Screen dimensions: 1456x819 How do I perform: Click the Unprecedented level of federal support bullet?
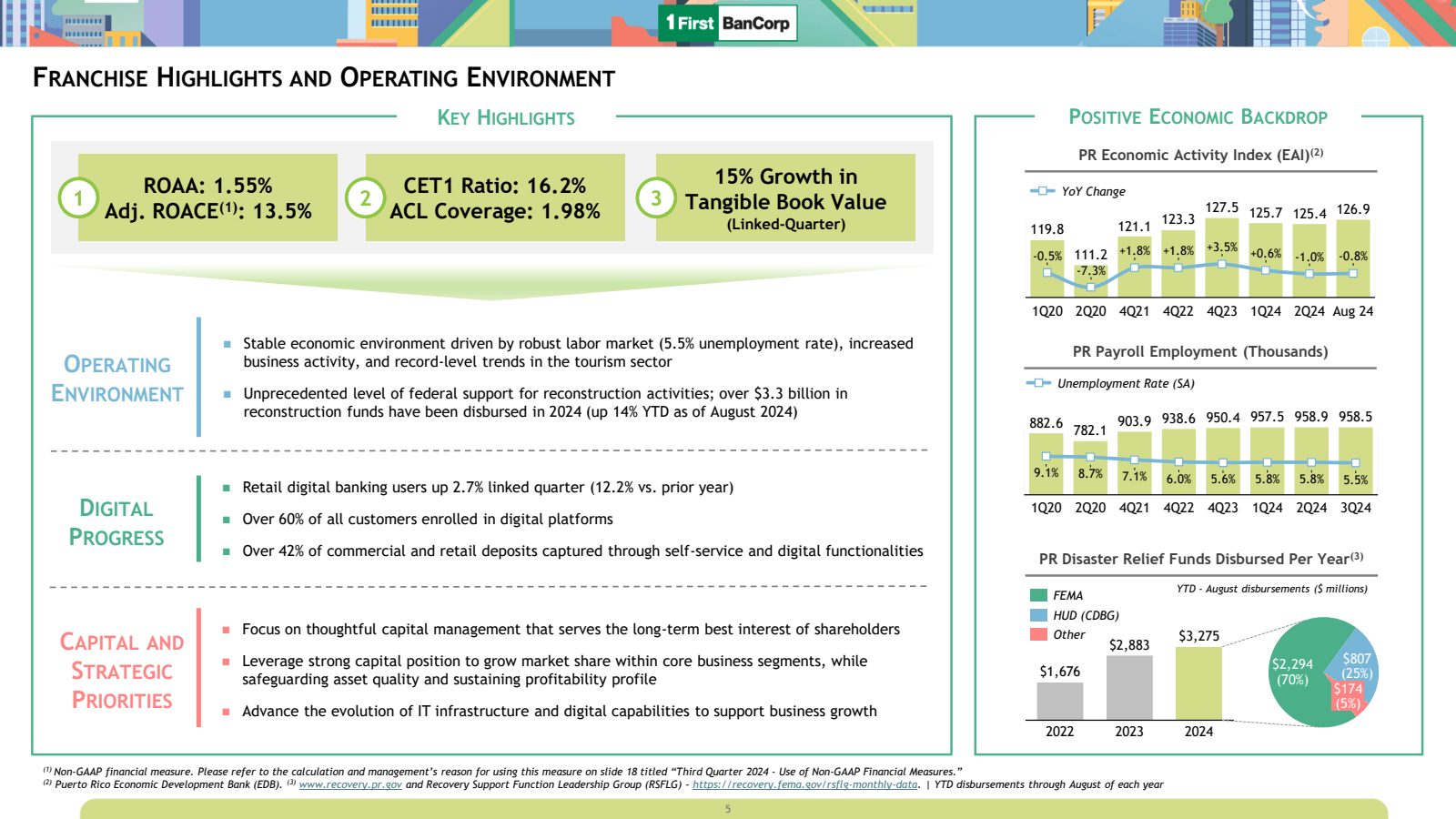click(545, 402)
